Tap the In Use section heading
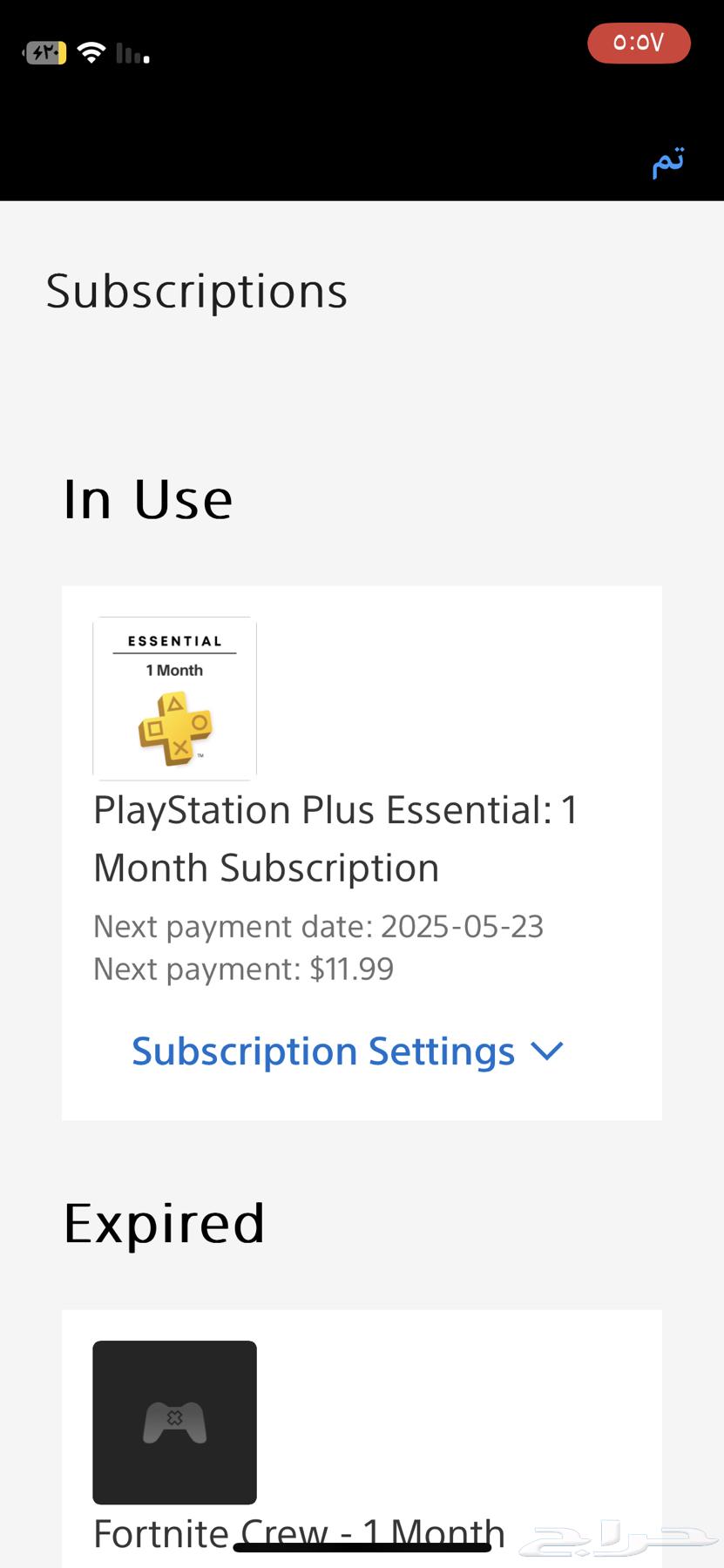The image size is (724, 1568). coord(148,499)
